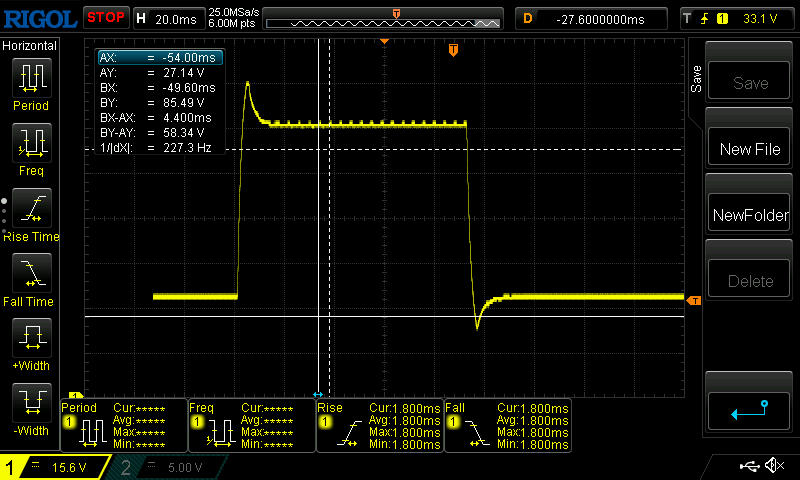Viewport: 800px width, 480px height.
Task: Select channel 2 5.00 V label
Action: tap(185, 467)
